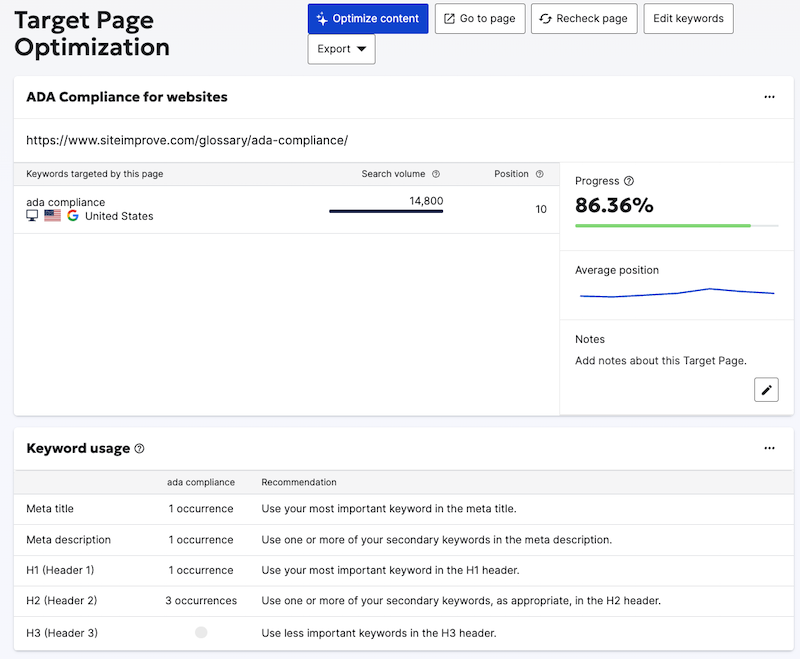Click the desktop device icon
Screen dimensions: 800x659
point(32,216)
